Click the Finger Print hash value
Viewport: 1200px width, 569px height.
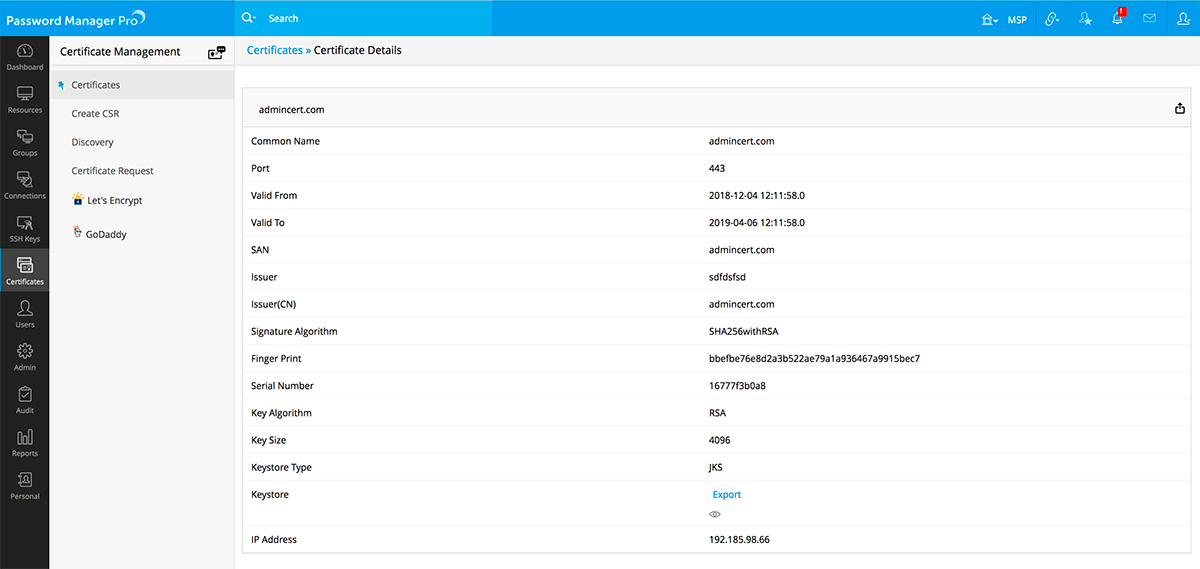click(x=814, y=358)
